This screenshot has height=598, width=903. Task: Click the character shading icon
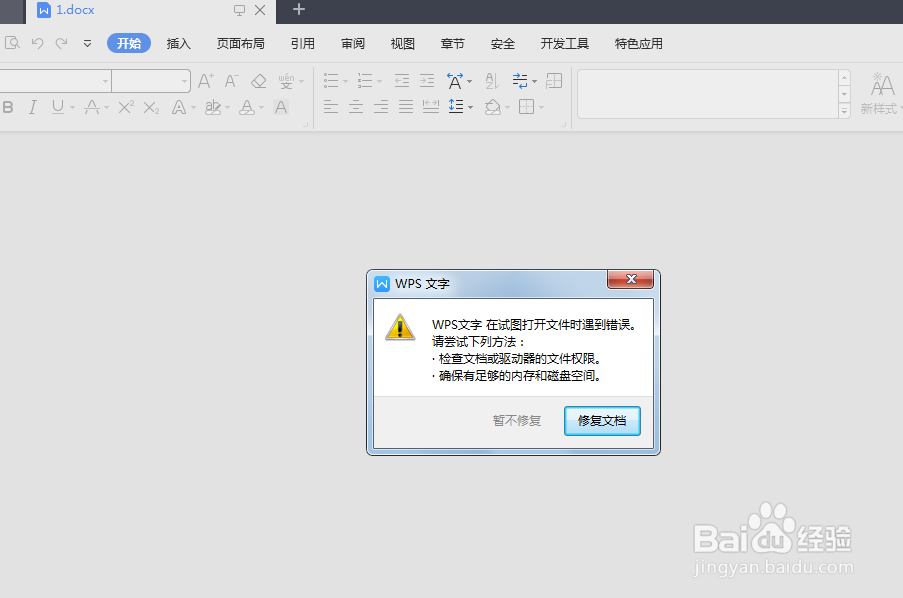[281, 107]
